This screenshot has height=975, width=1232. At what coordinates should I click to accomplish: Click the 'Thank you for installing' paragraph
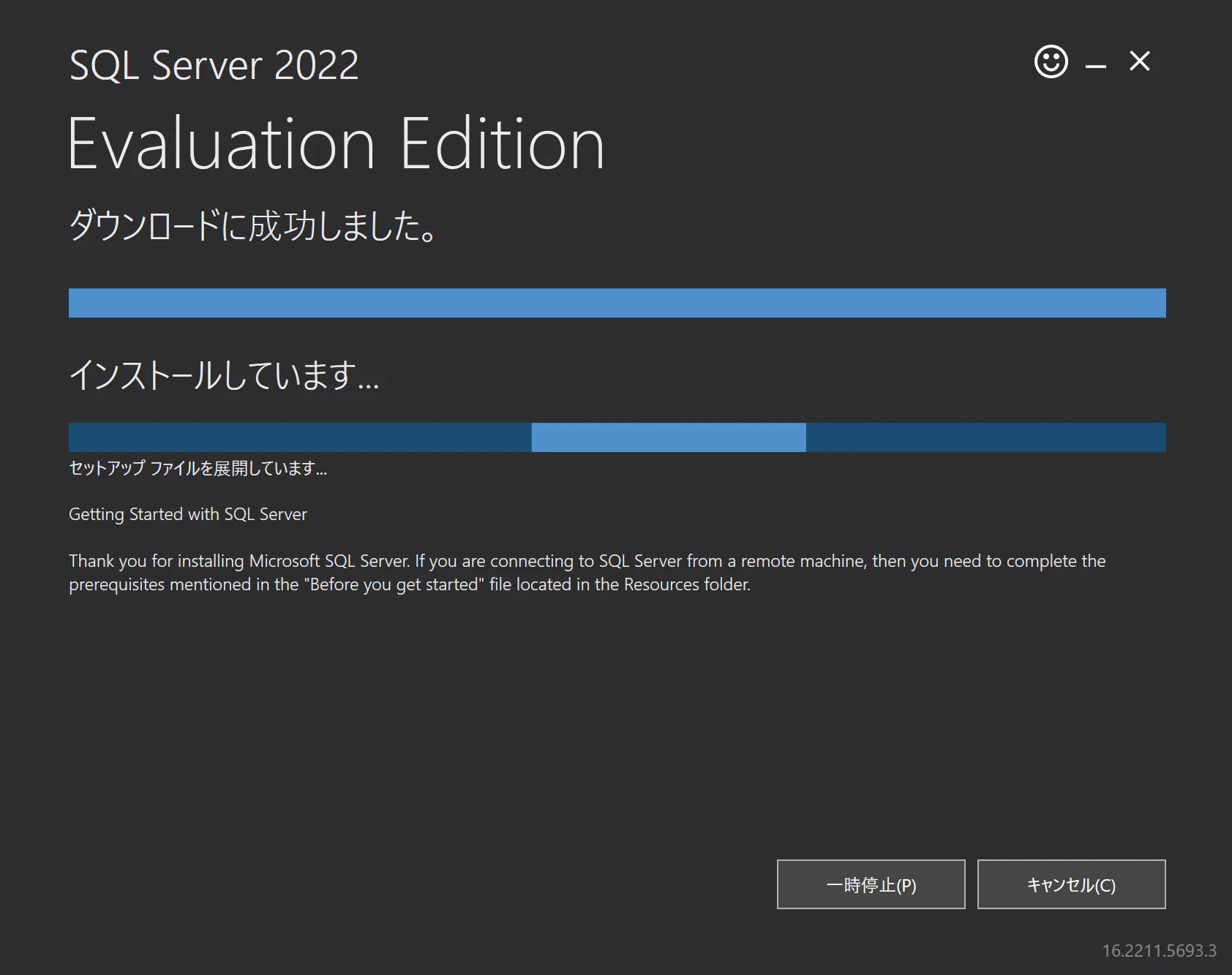[587, 573]
